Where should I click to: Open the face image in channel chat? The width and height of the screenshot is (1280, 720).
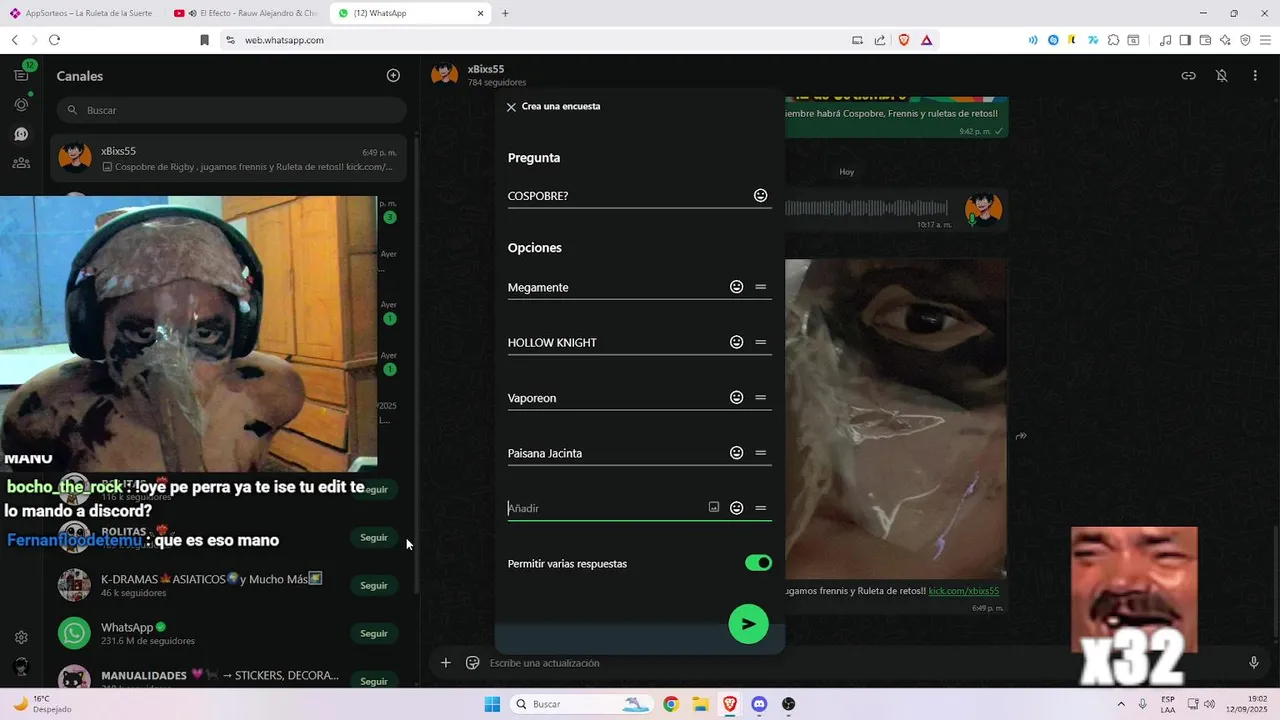(x=896, y=419)
